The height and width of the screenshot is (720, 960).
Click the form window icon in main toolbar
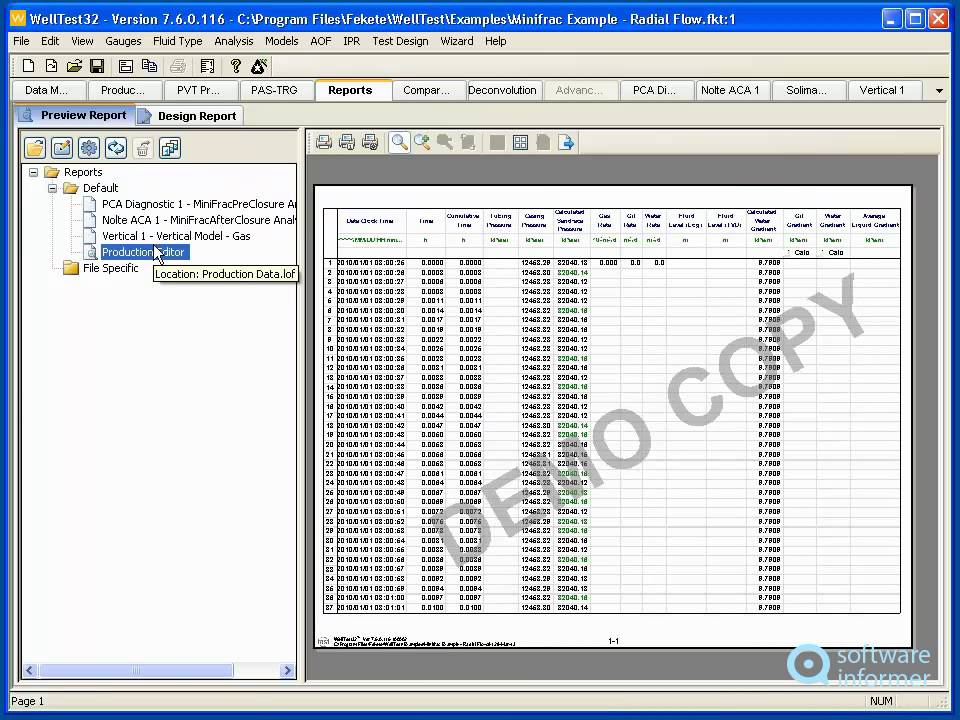point(126,66)
